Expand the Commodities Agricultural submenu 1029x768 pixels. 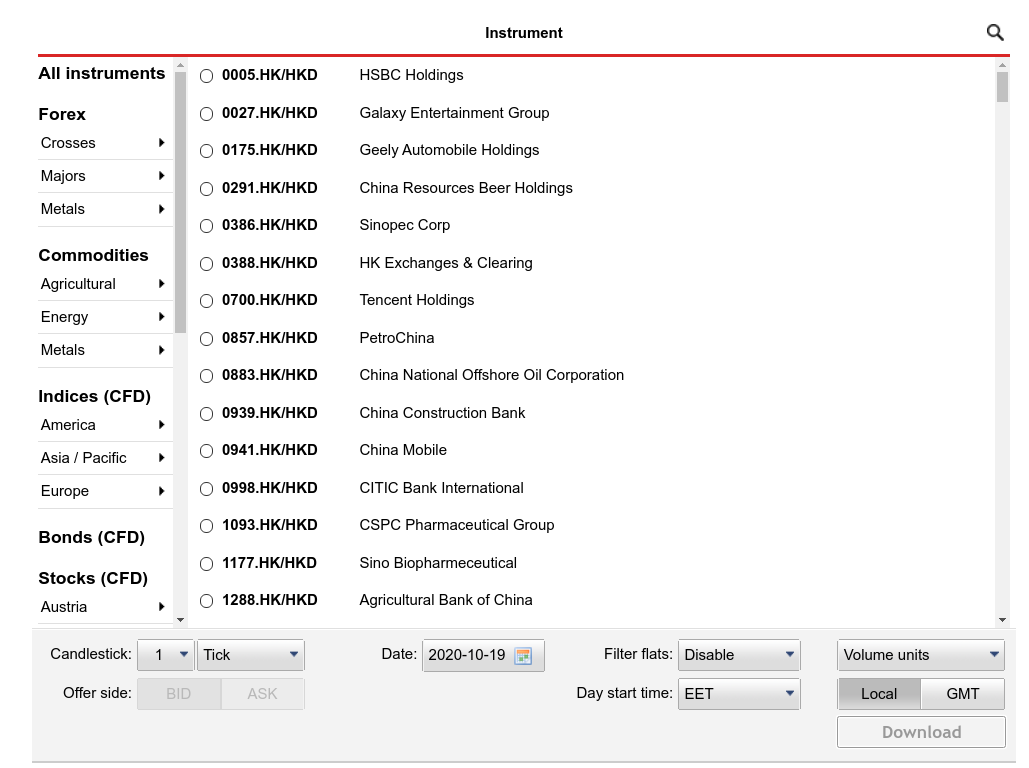tap(105, 284)
